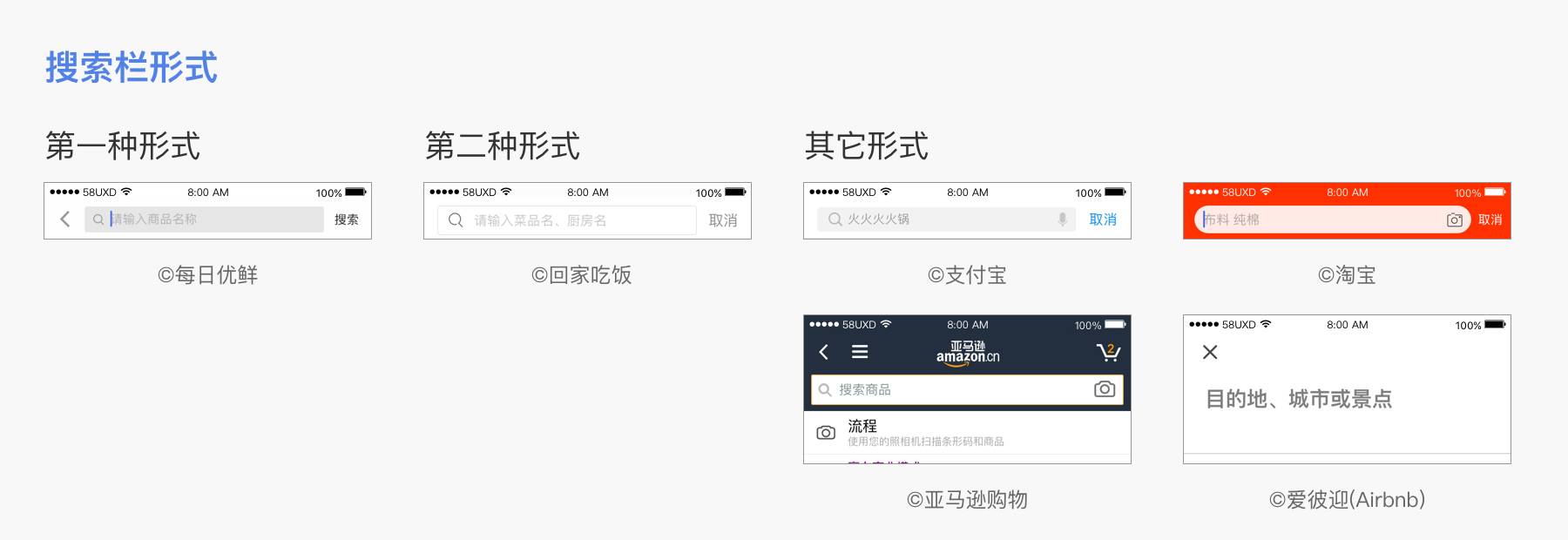
Task: Close the Airbnb search with X icon
Action: 1210,352
